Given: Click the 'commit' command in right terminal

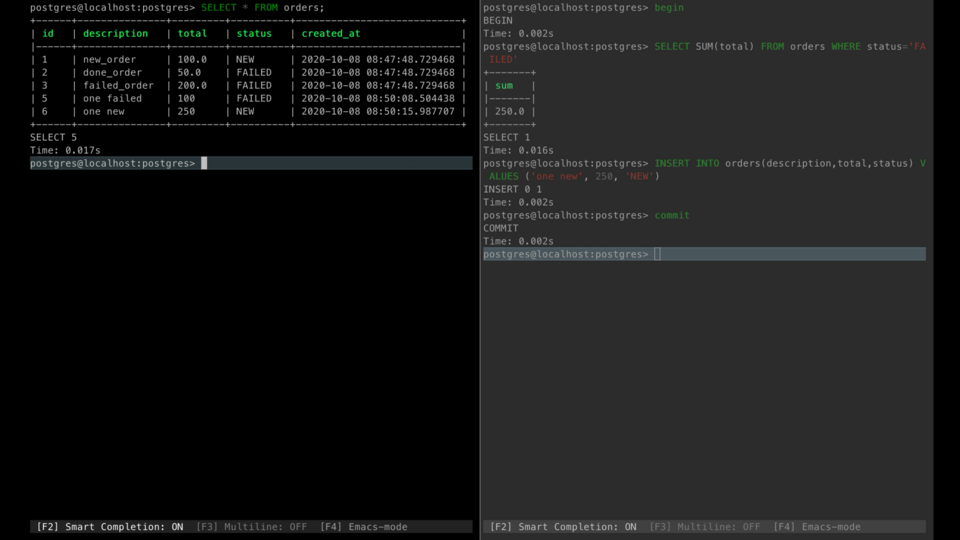Looking at the screenshot, I should [672, 215].
